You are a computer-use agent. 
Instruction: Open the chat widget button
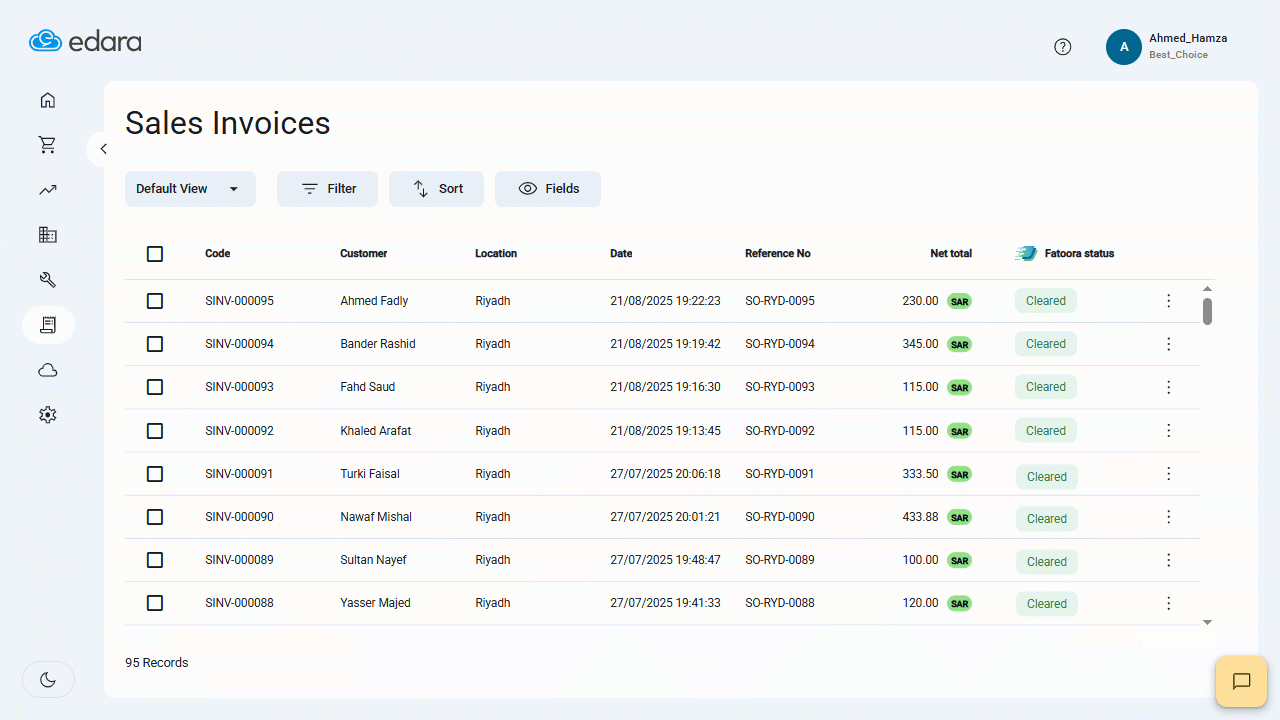click(1241, 682)
